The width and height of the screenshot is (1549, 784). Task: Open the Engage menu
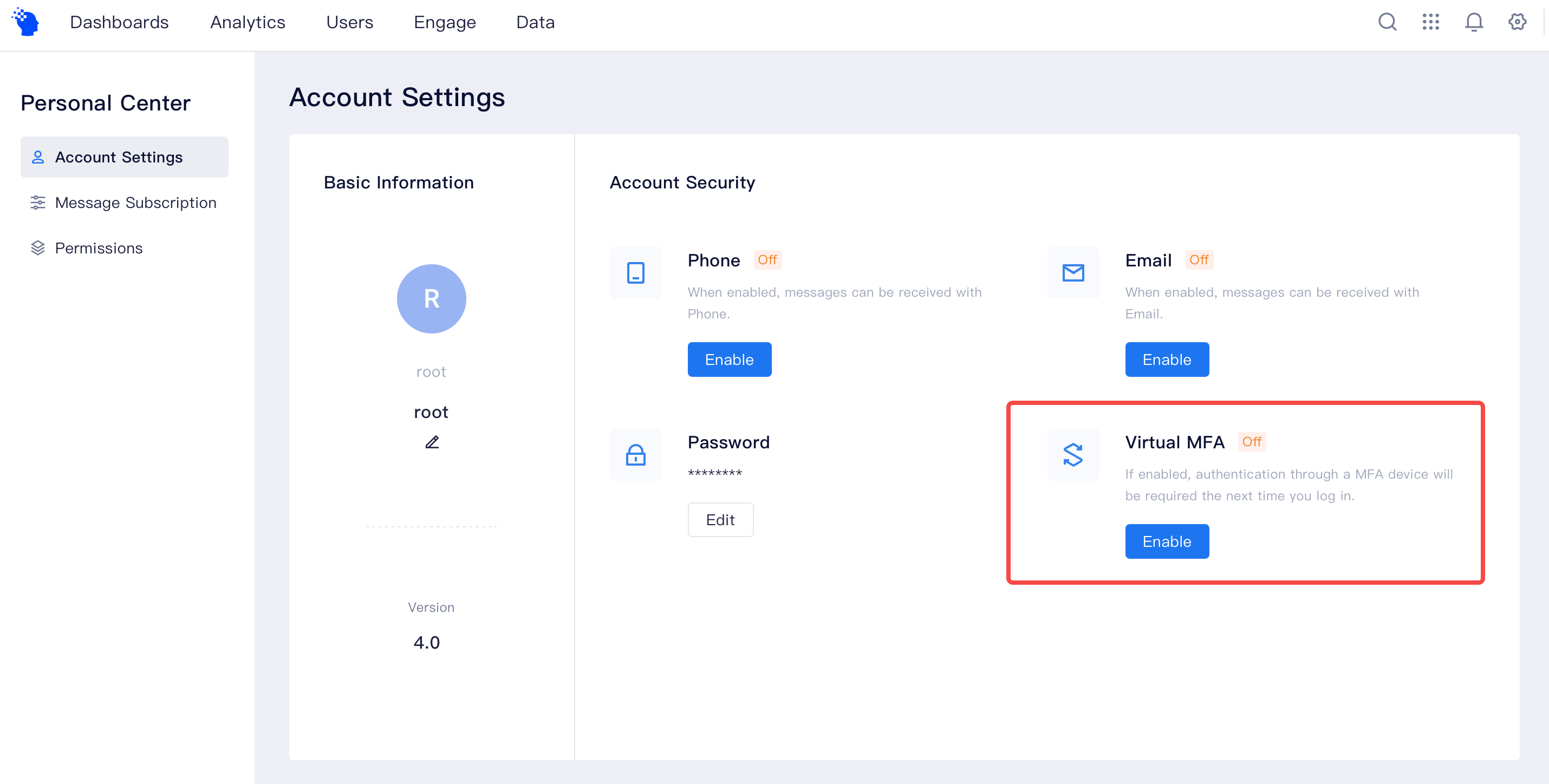[x=445, y=22]
